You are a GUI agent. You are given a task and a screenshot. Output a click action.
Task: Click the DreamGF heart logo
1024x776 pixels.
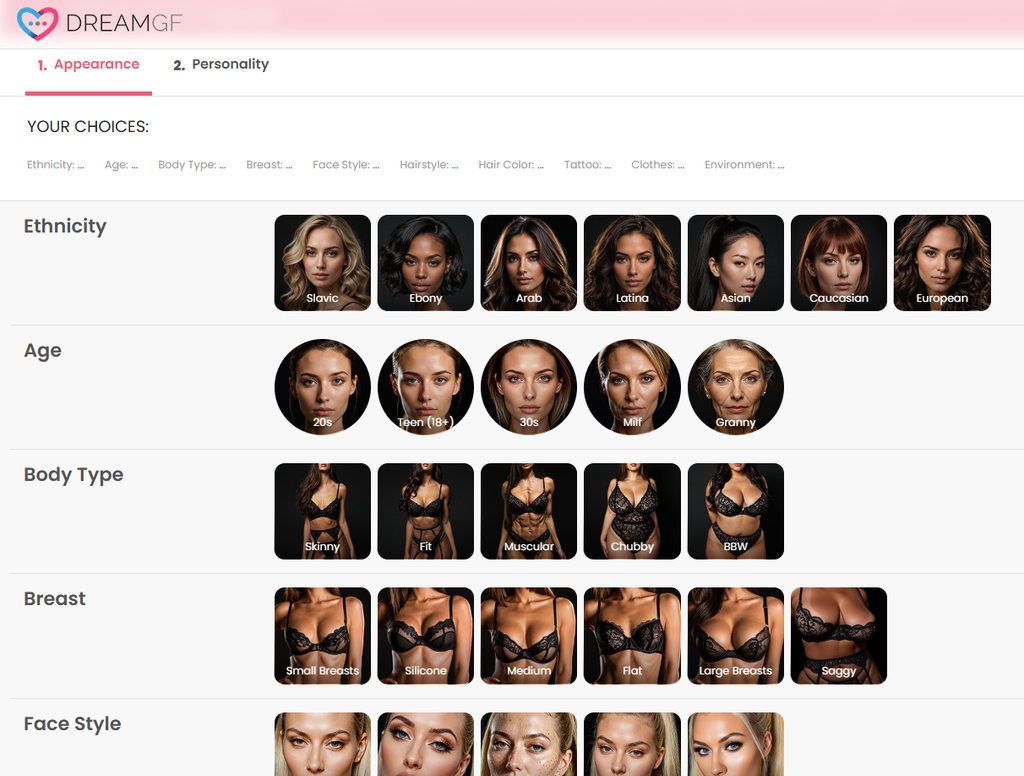click(x=37, y=24)
